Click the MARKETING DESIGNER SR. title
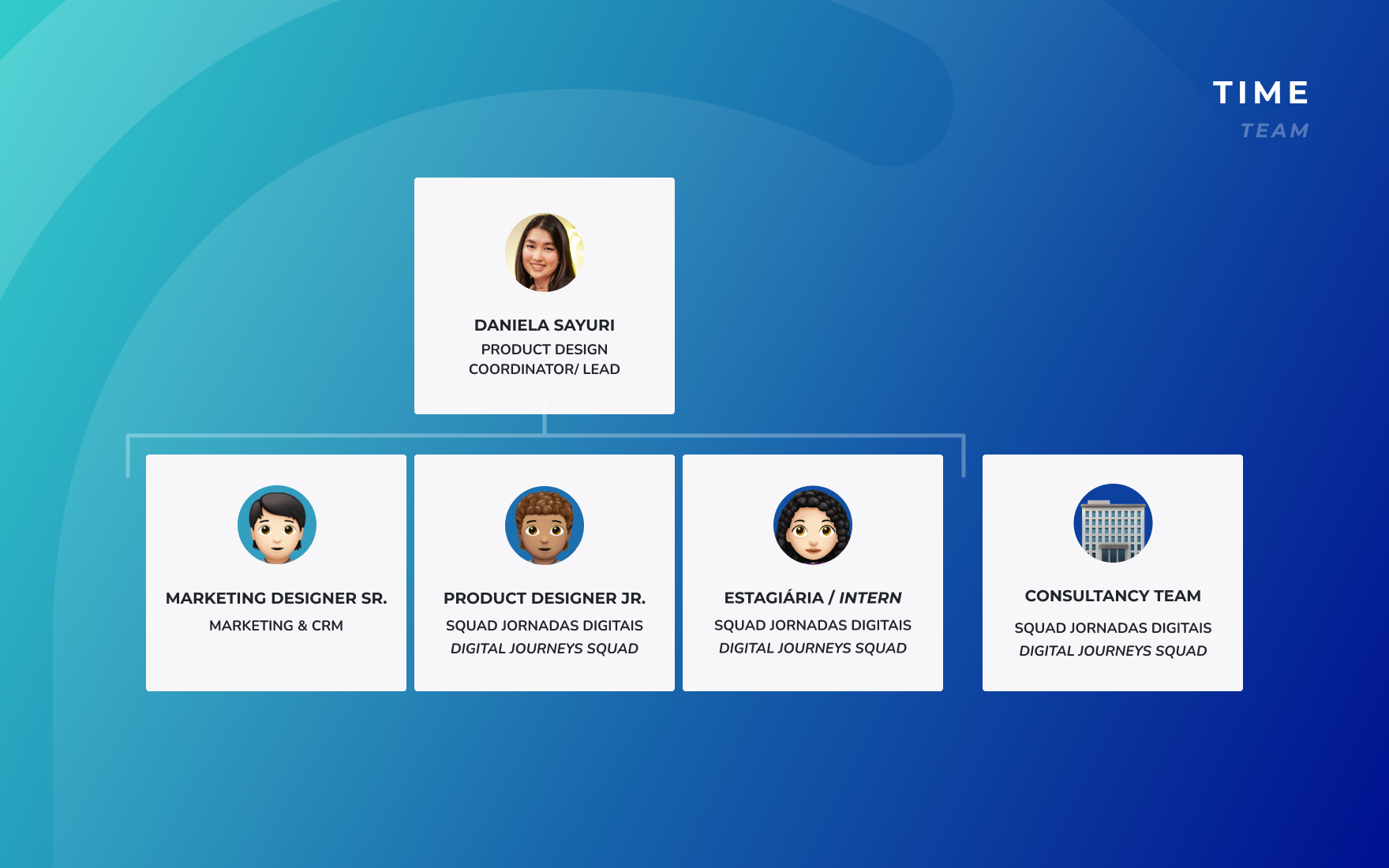This screenshot has width=1389, height=868. tap(276, 598)
